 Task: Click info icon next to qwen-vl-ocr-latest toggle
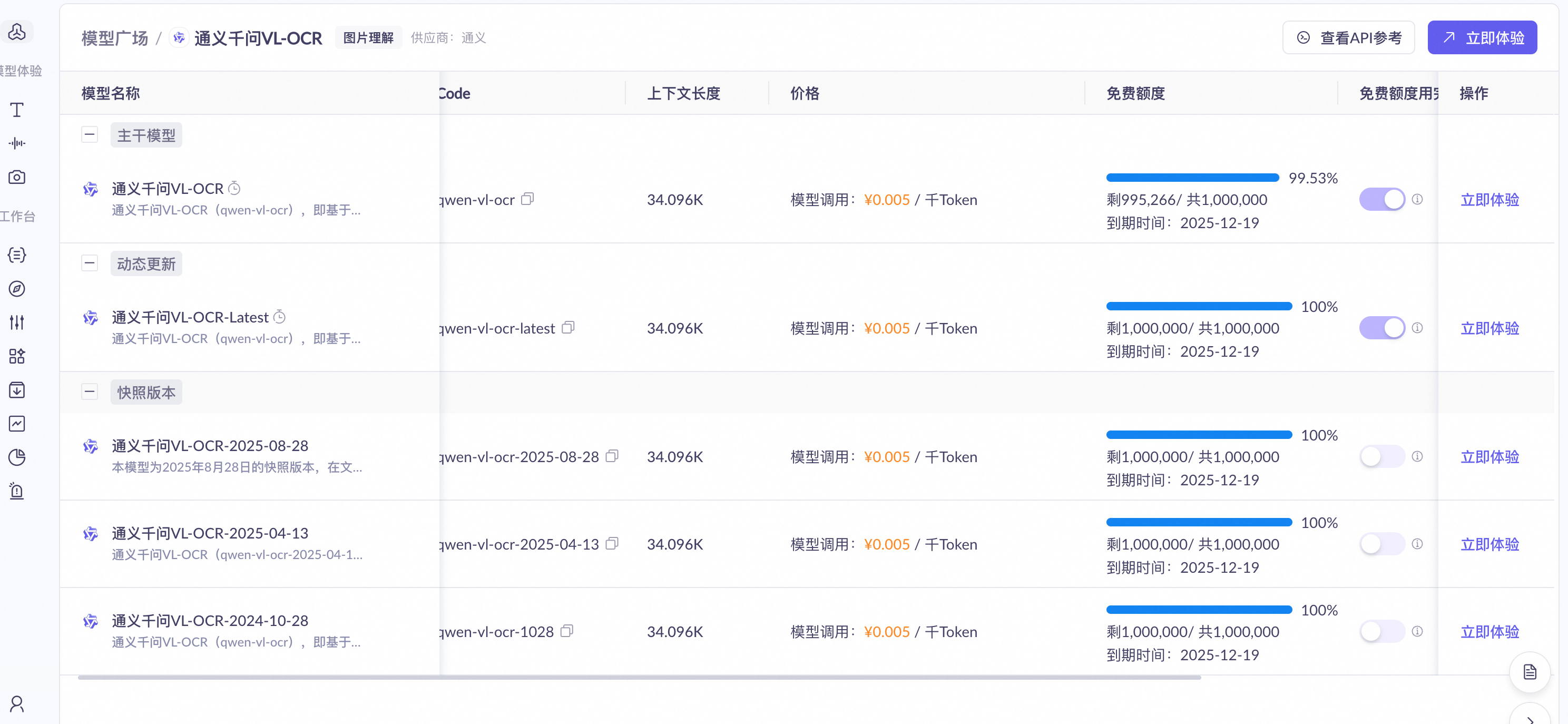click(x=1417, y=328)
